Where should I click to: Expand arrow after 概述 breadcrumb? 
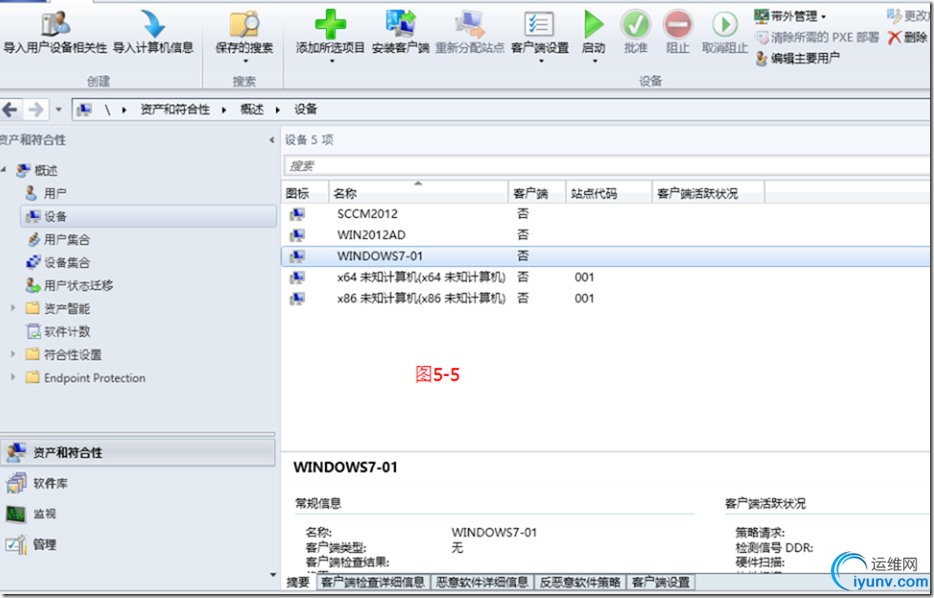click(x=278, y=110)
